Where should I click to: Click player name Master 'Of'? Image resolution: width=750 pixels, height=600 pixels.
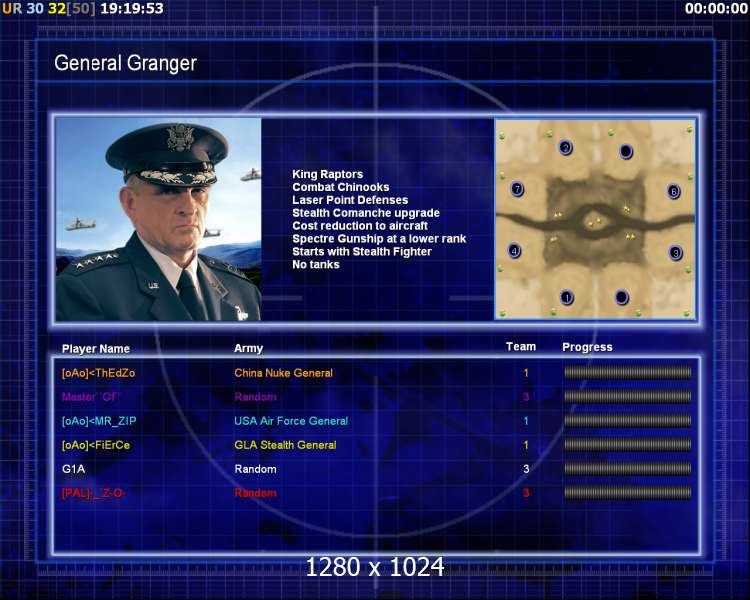click(x=91, y=397)
